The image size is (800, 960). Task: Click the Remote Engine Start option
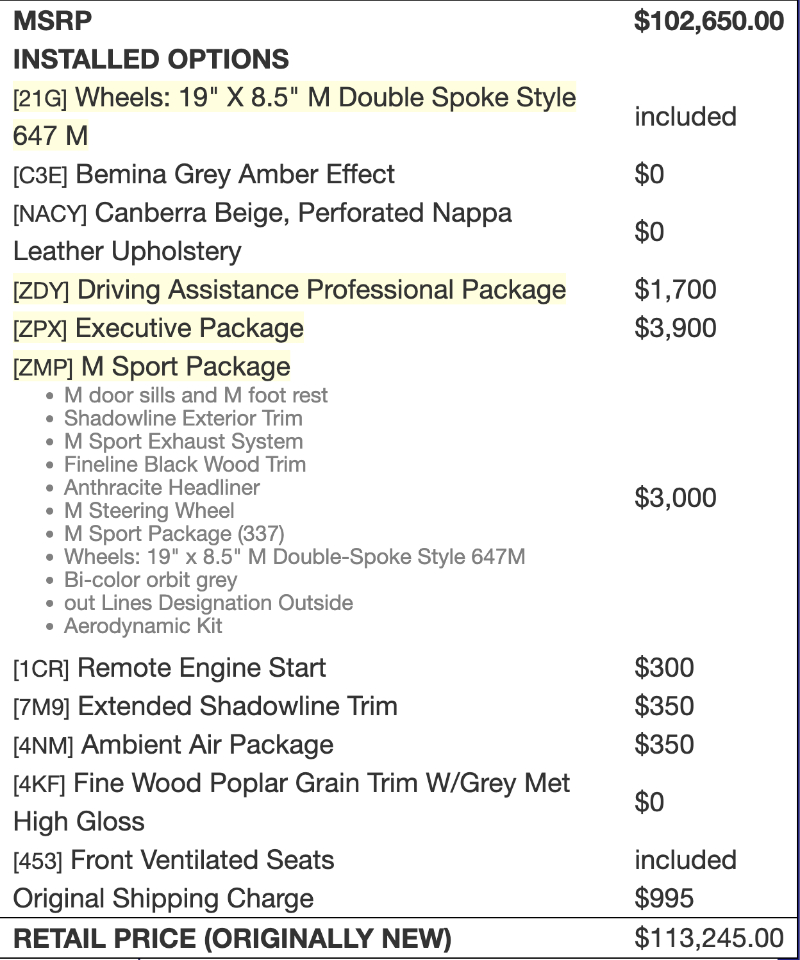tap(201, 668)
